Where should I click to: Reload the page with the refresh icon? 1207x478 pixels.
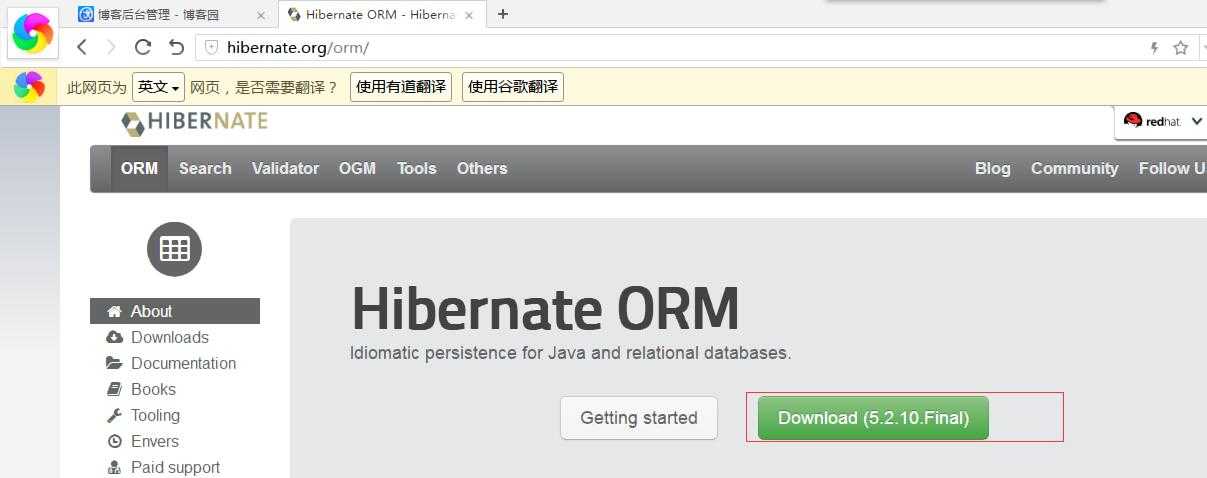(143, 47)
